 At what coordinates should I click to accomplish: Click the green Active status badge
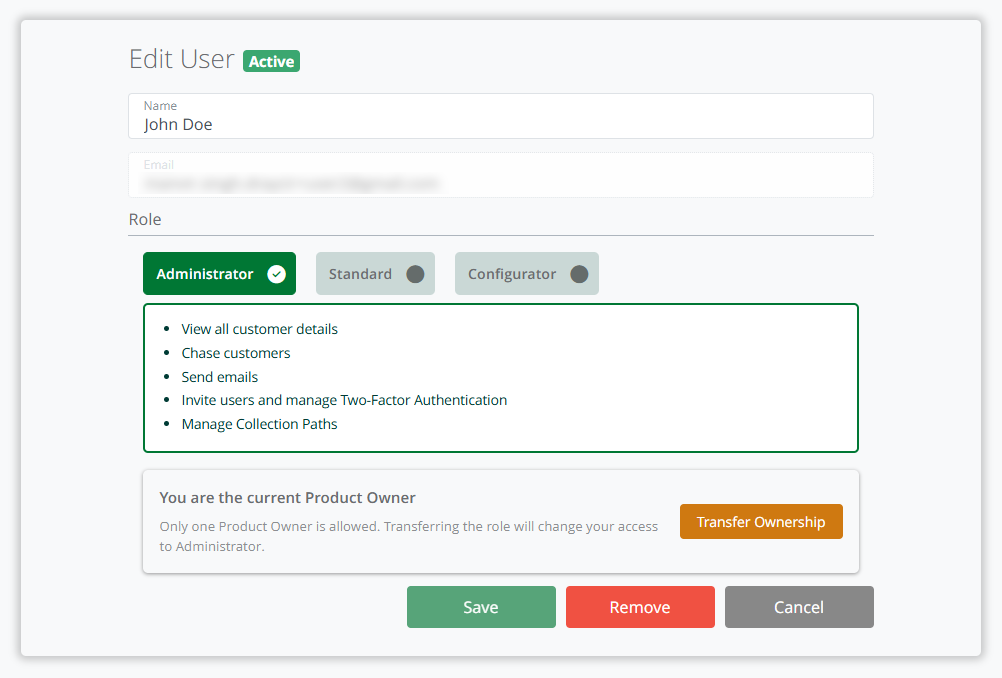coord(271,61)
